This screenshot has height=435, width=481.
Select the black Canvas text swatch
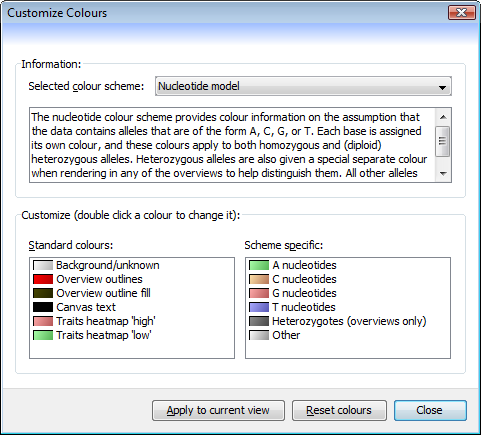click(43, 307)
